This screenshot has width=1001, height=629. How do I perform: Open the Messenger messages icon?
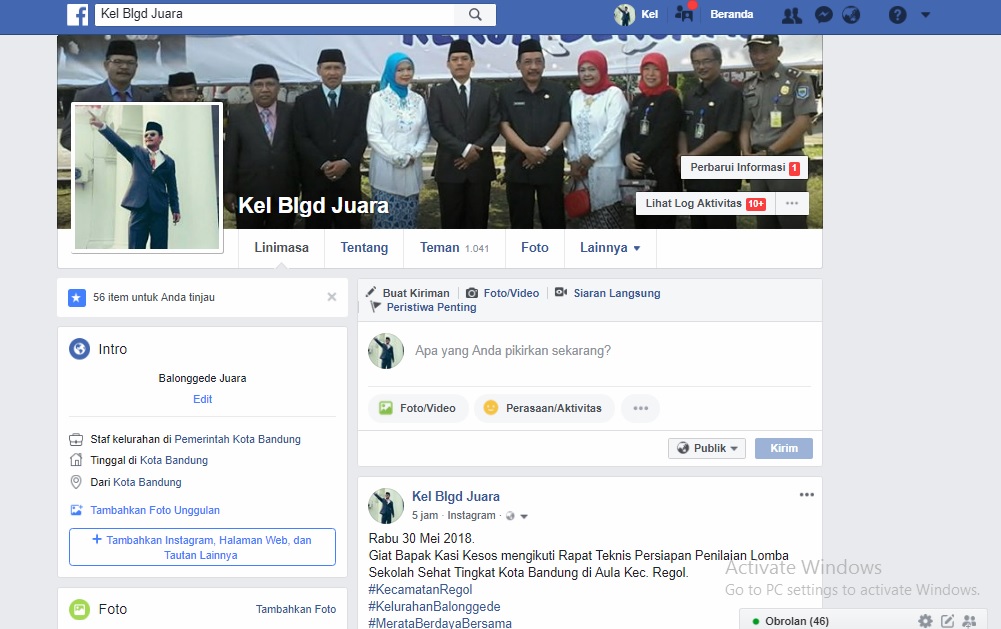[823, 15]
